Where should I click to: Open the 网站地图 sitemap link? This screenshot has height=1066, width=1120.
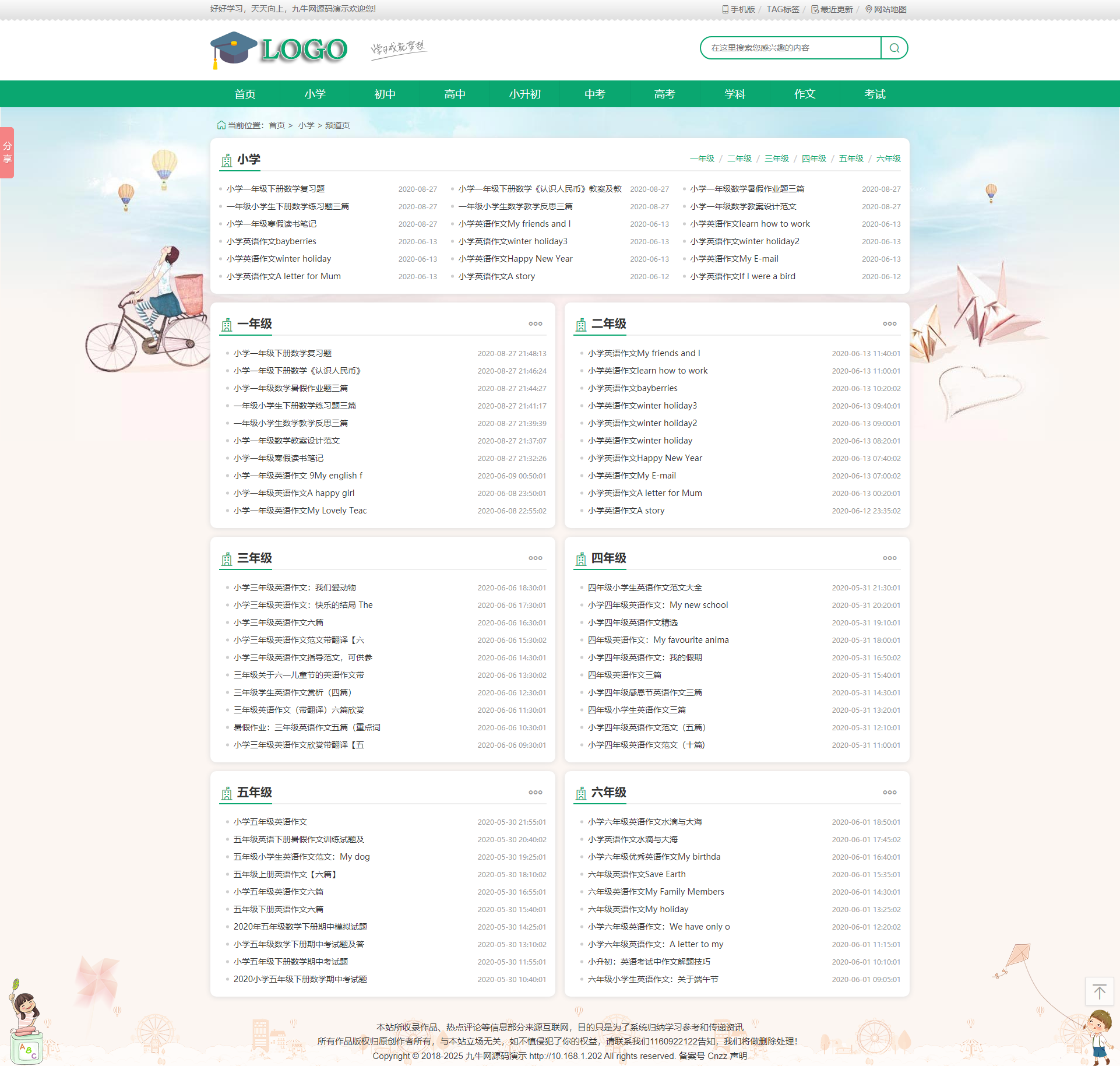tap(886, 9)
